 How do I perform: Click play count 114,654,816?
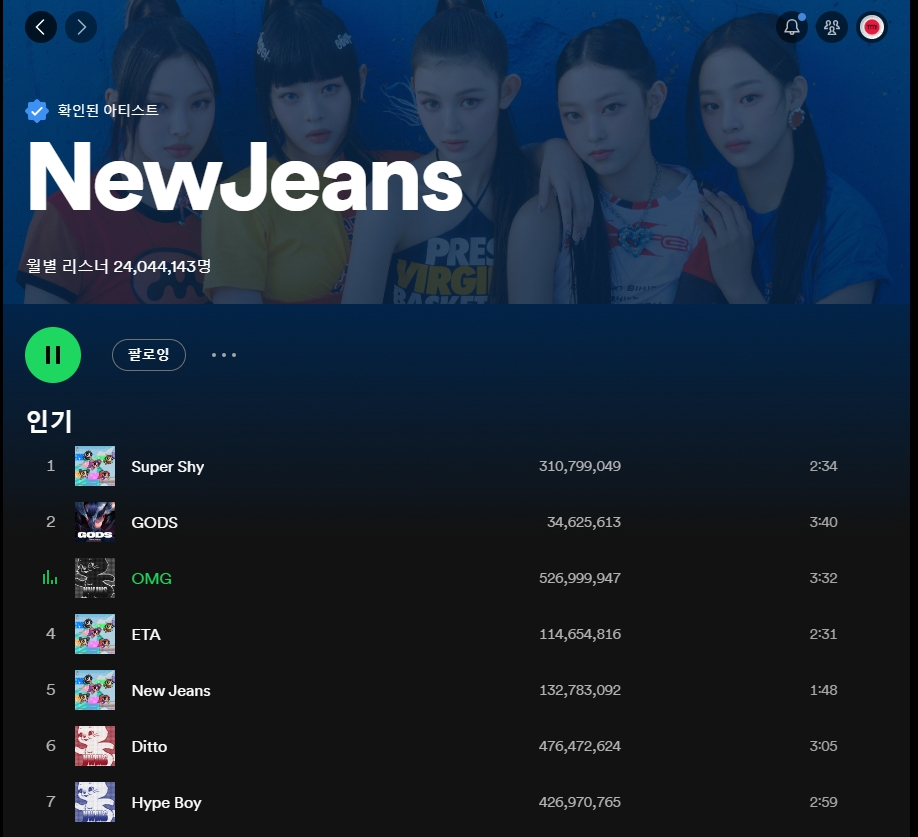click(580, 634)
